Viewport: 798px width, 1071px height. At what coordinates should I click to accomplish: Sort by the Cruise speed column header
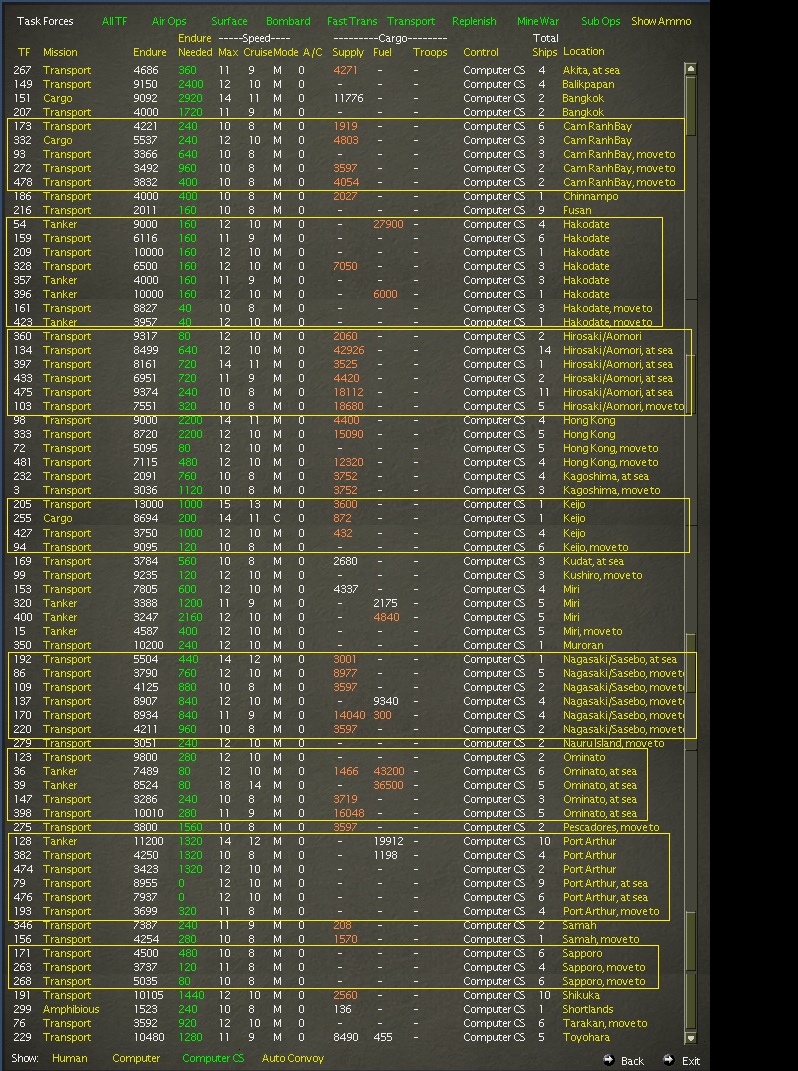click(258, 52)
